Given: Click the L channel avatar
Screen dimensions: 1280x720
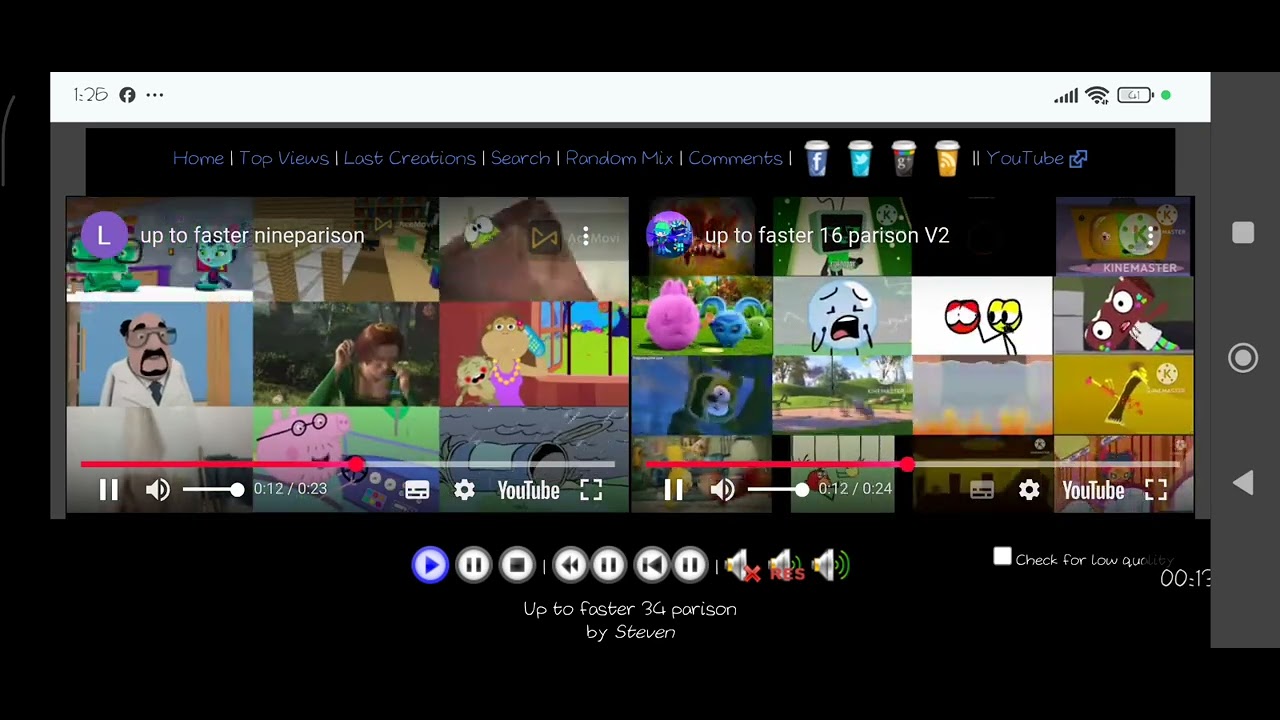Looking at the screenshot, I should pos(103,236).
